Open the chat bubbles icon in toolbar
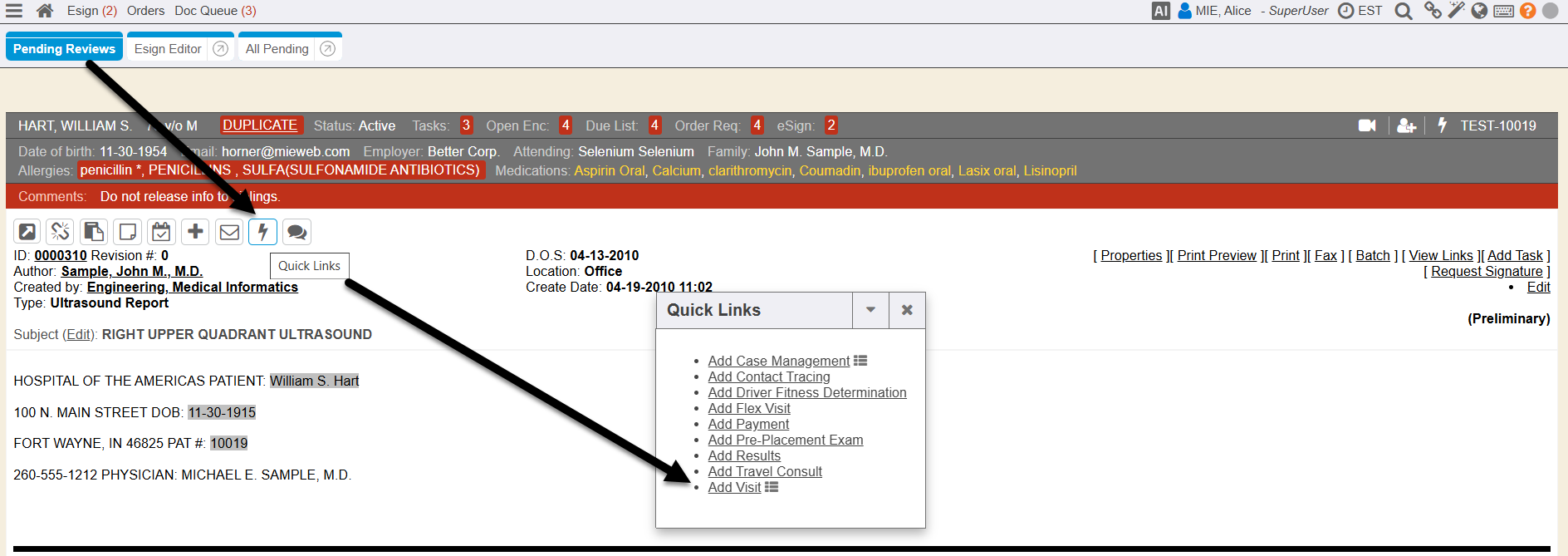1568x556 pixels. tap(296, 232)
